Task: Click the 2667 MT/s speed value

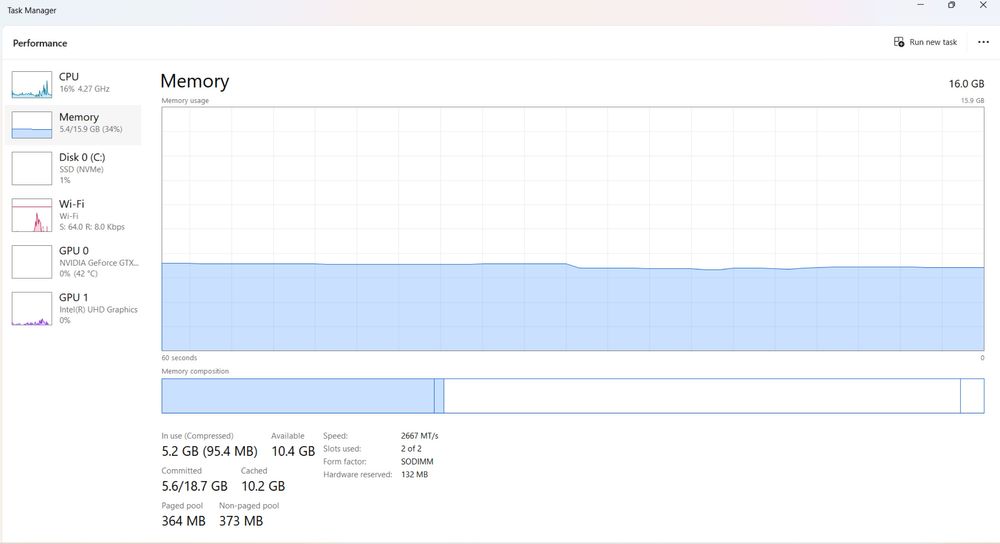Action: pyautogui.click(x=420, y=436)
